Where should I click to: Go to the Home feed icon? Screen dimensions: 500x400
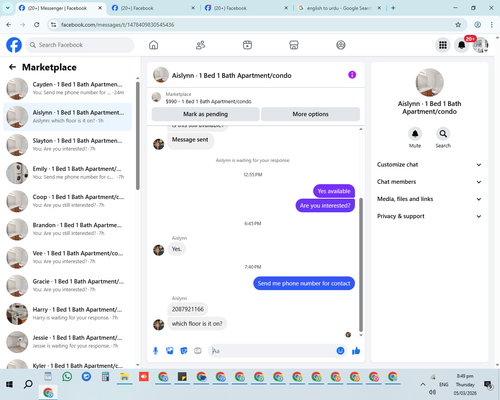[x=153, y=45]
